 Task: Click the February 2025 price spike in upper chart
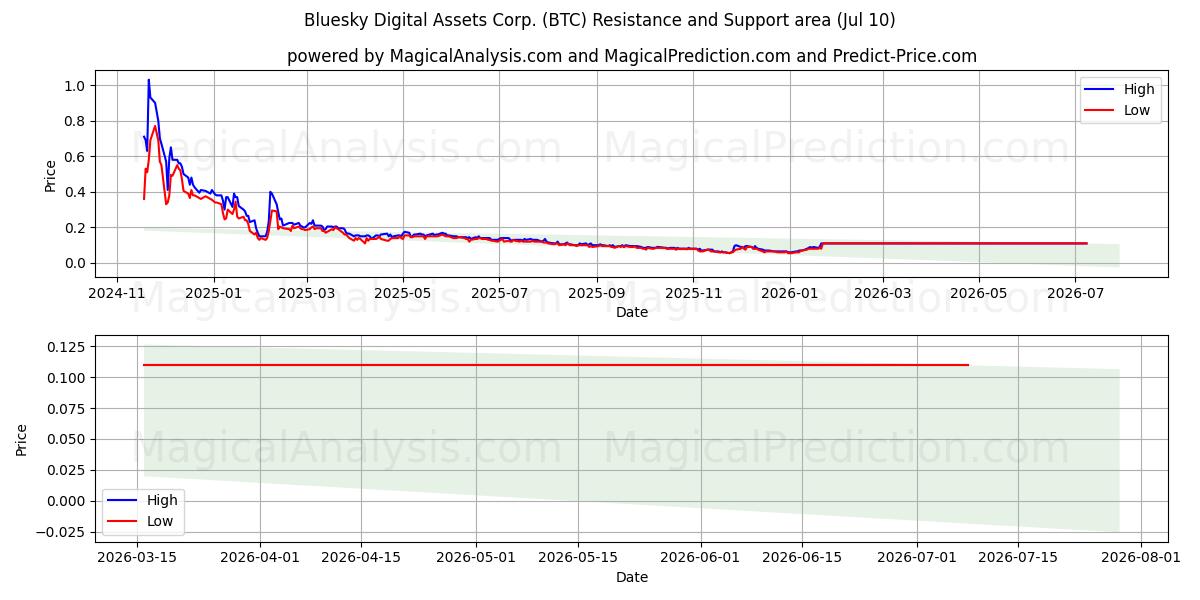(x=271, y=193)
